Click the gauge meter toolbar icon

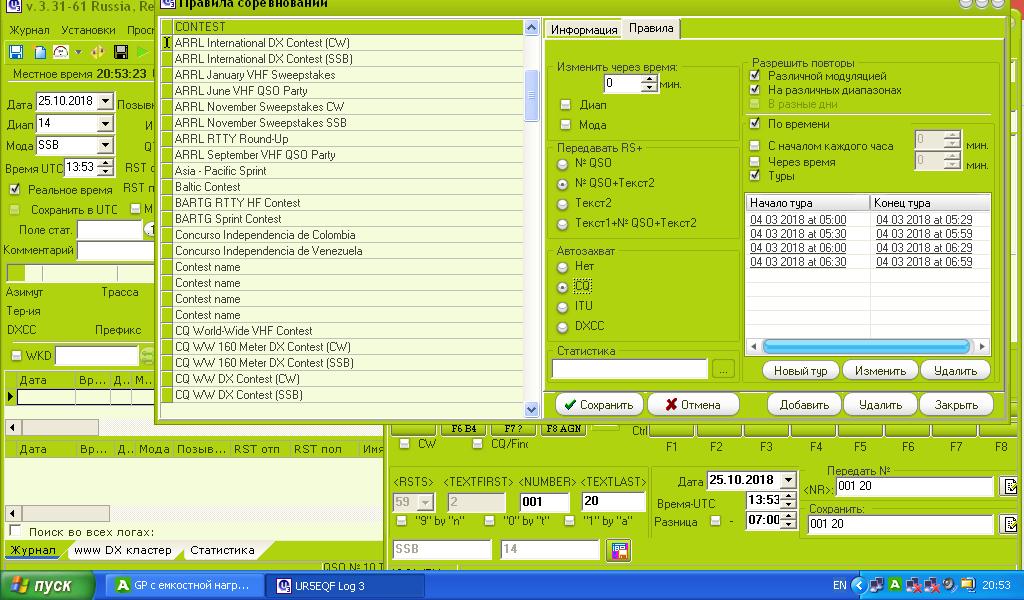coord(62,52)
